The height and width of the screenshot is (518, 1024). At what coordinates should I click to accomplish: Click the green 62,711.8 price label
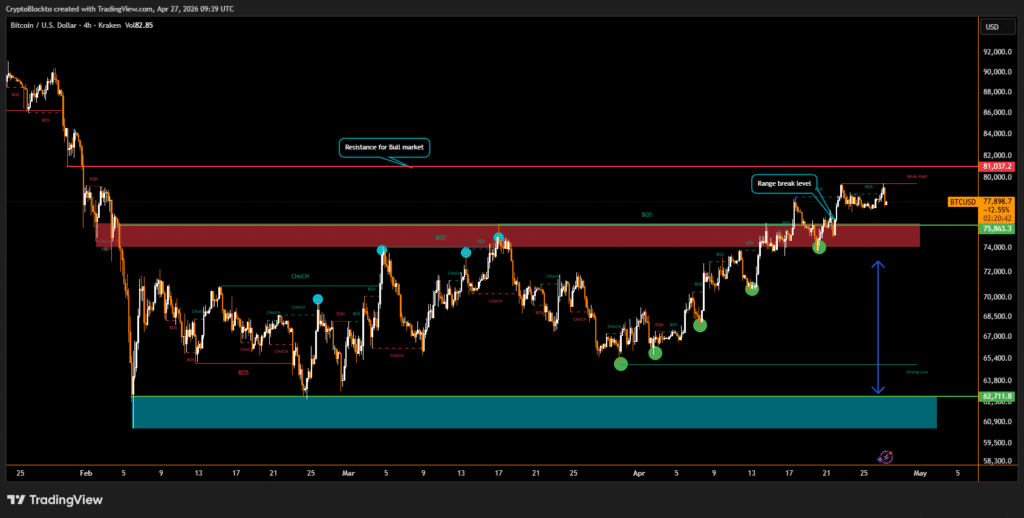pos(998,396)
